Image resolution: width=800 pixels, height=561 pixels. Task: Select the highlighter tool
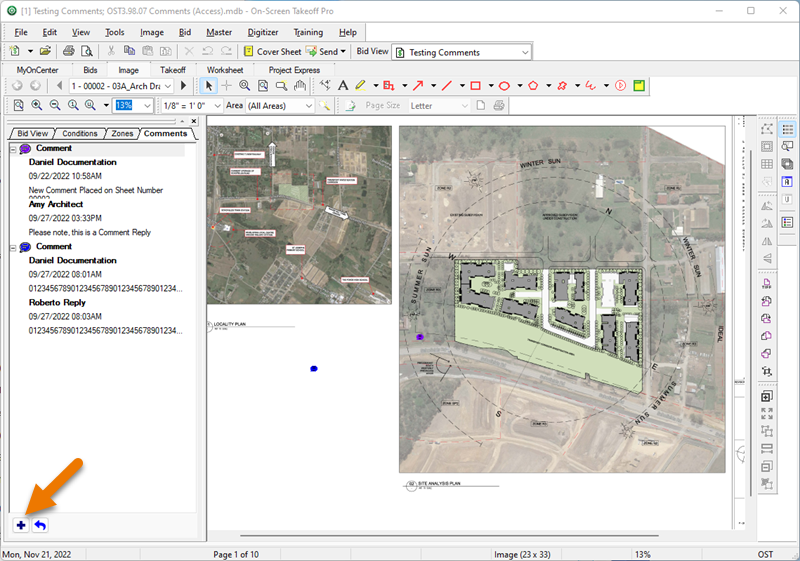(x=360, y=86)
